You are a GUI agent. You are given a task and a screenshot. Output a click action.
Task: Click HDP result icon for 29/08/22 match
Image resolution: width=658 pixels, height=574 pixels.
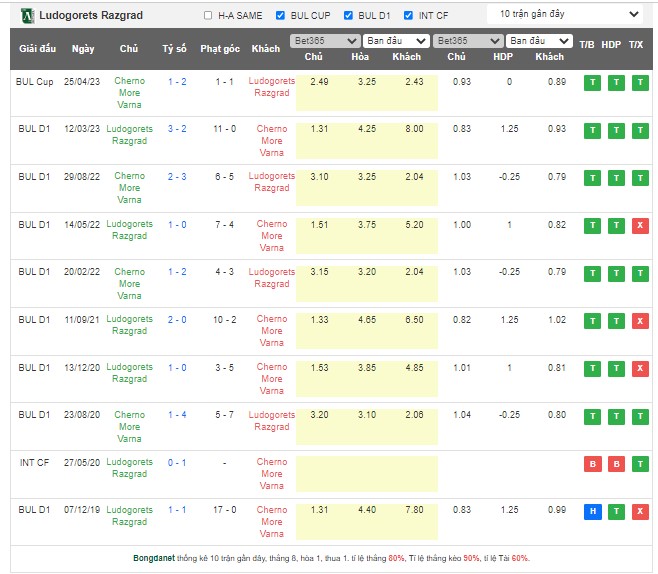(x=616, y=178)
